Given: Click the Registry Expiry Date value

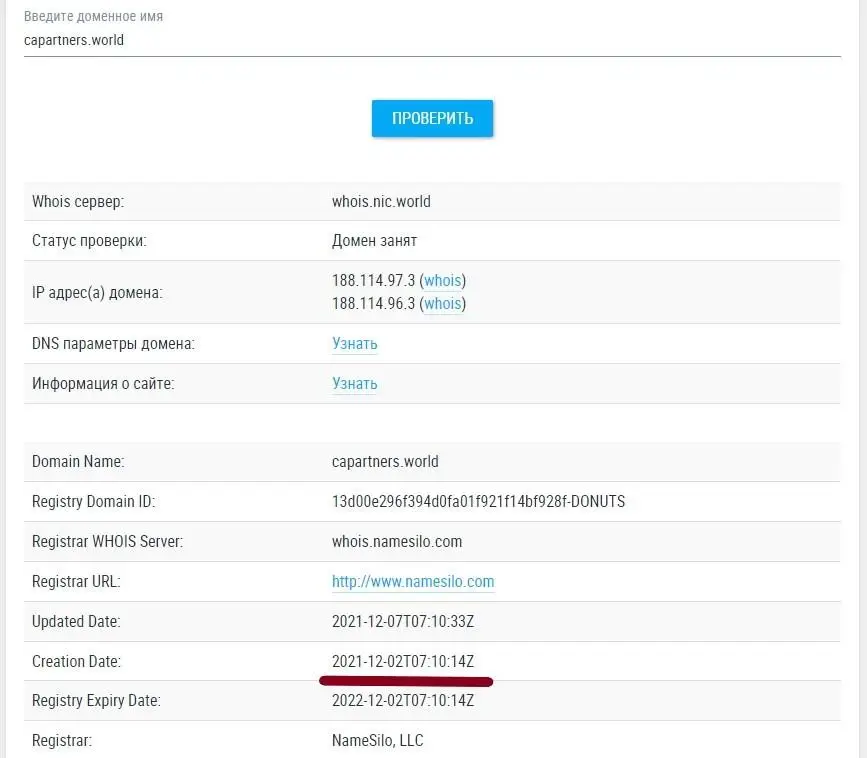Looking at the screenshot, I should [x=402, y=701].
